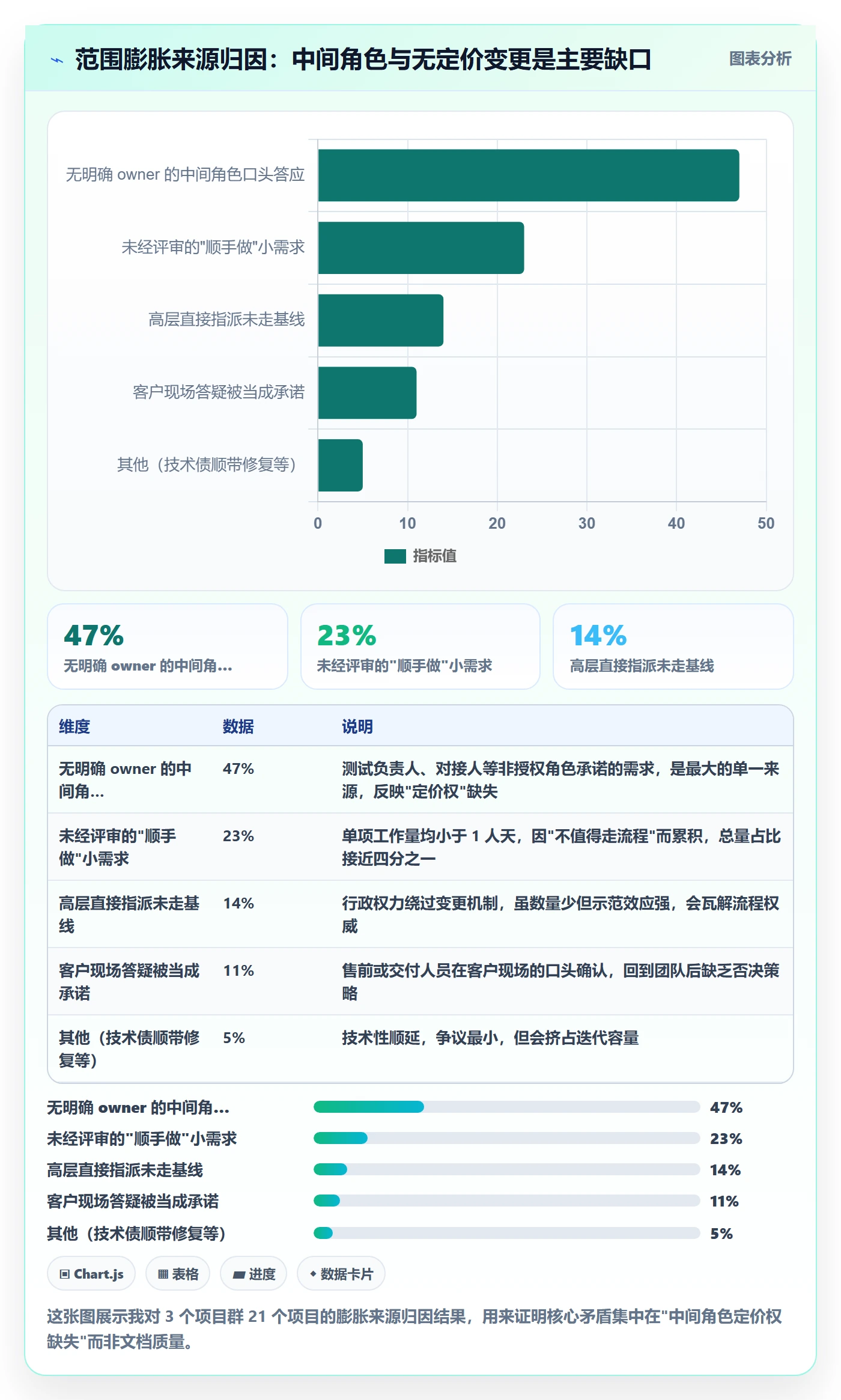Select the bar for 其他（技术债顺带修复等）
Screen dimensions: 841x1400
(341, 465)
